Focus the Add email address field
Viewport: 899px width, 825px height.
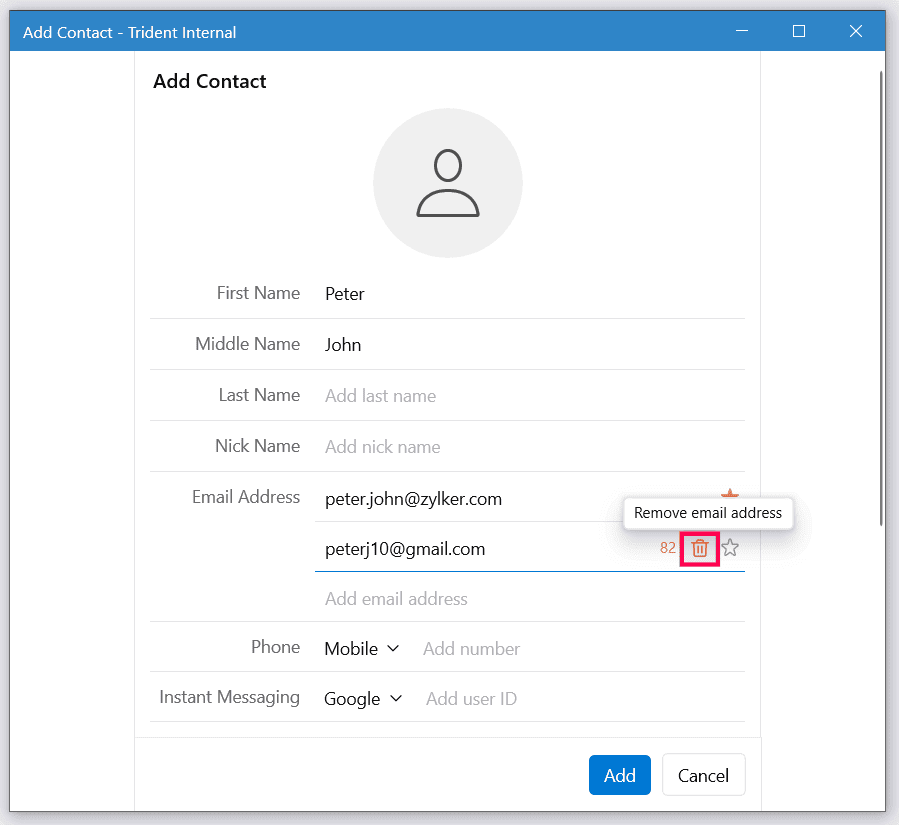[x=529, y=599]
